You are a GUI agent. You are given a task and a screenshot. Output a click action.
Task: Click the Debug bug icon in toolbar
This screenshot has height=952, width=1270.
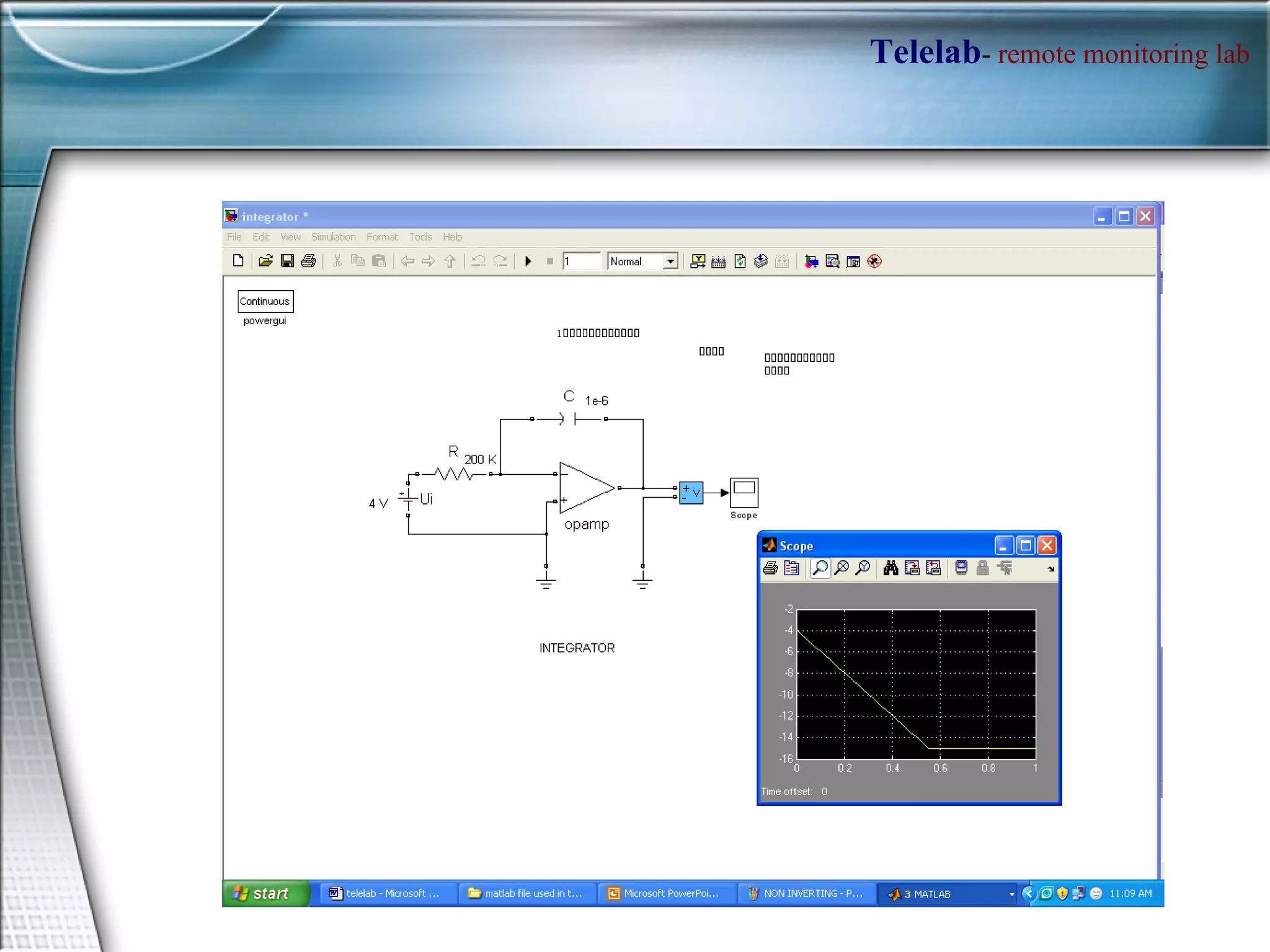pyautogui.click(x=874, y=261)
